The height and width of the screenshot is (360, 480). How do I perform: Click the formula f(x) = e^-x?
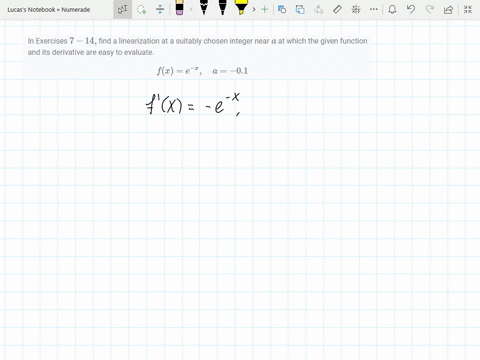pos(179,71)
